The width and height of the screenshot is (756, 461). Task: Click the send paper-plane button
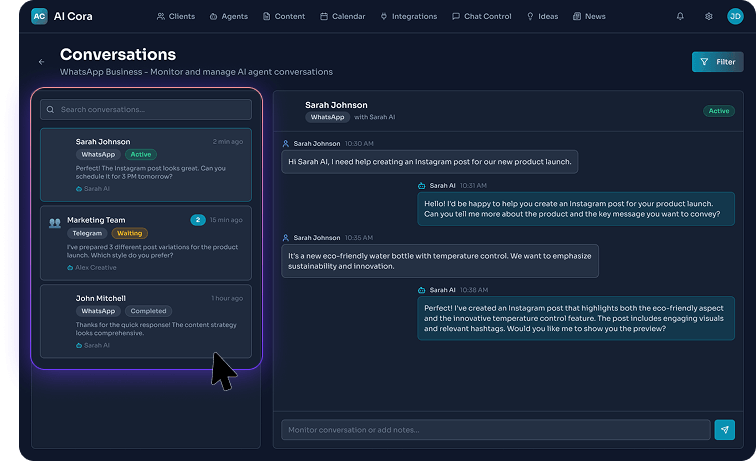pyautogui.click(x=725, y=430)
